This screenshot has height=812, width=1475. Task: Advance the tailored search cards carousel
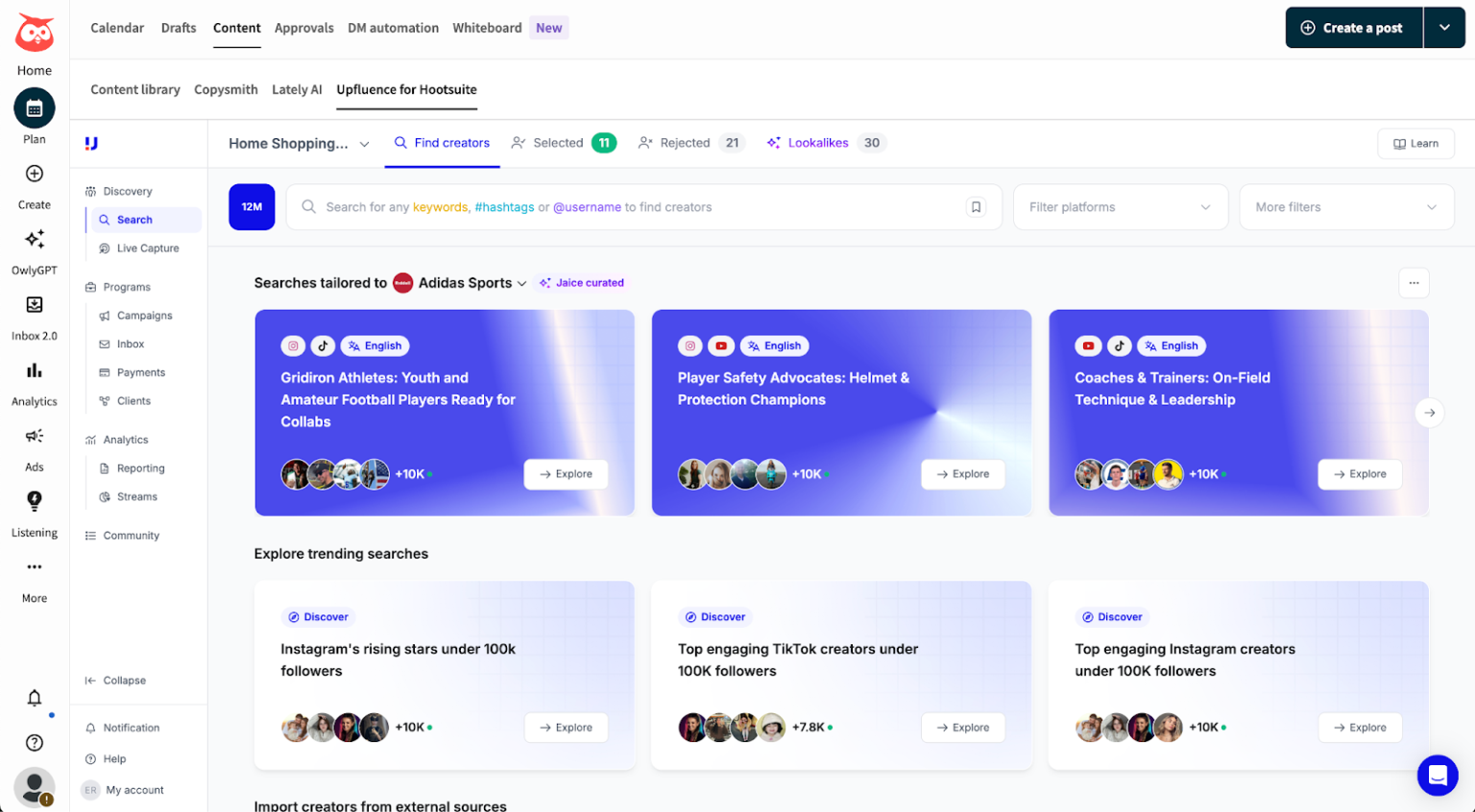1429,413
